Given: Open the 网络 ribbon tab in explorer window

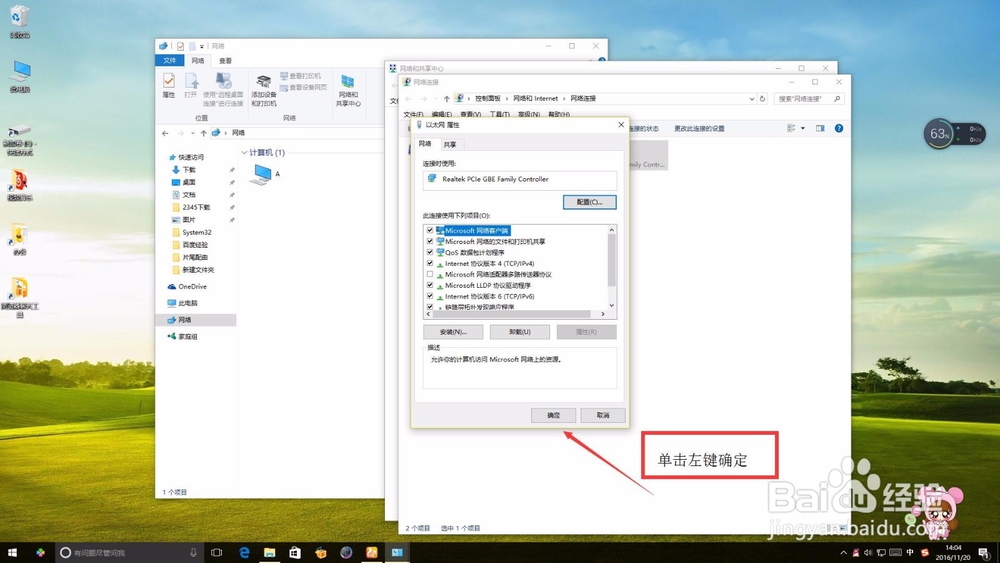Looking at the screenshot, I should [x=198, y=61].
